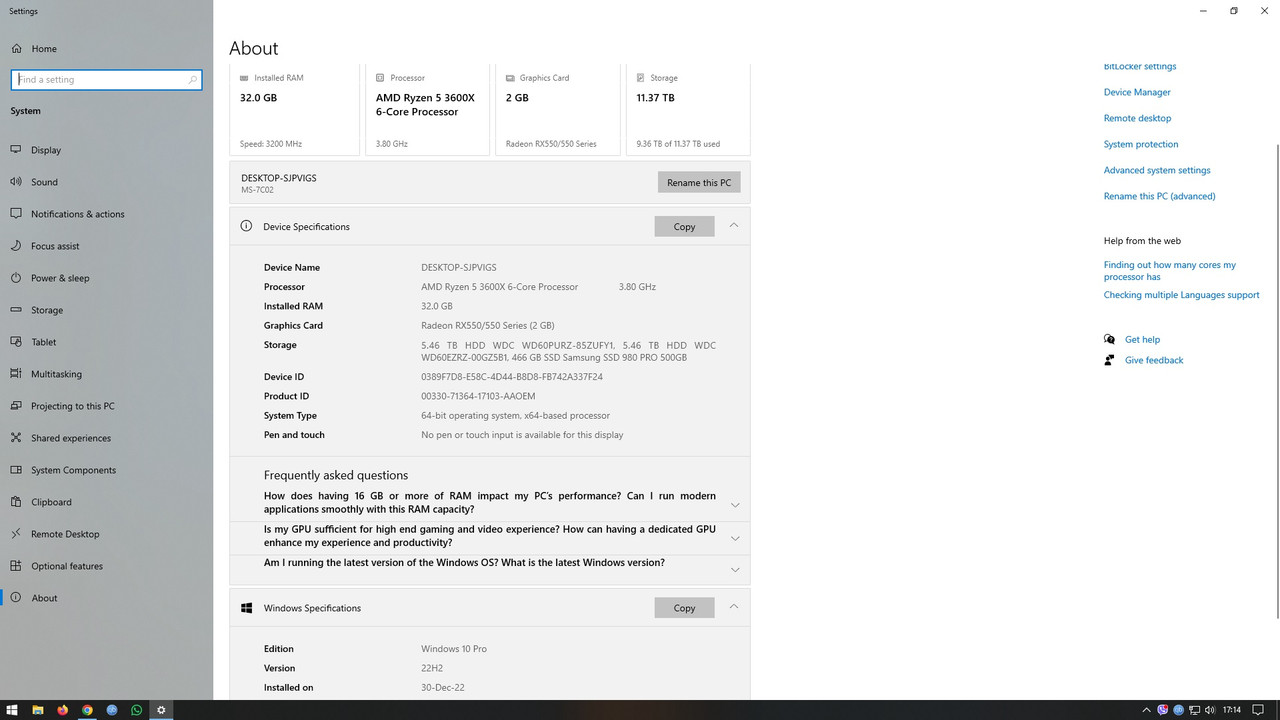Click the Graphics Card summary card
Screen dimensions: 1280x720
coord(558,110)
